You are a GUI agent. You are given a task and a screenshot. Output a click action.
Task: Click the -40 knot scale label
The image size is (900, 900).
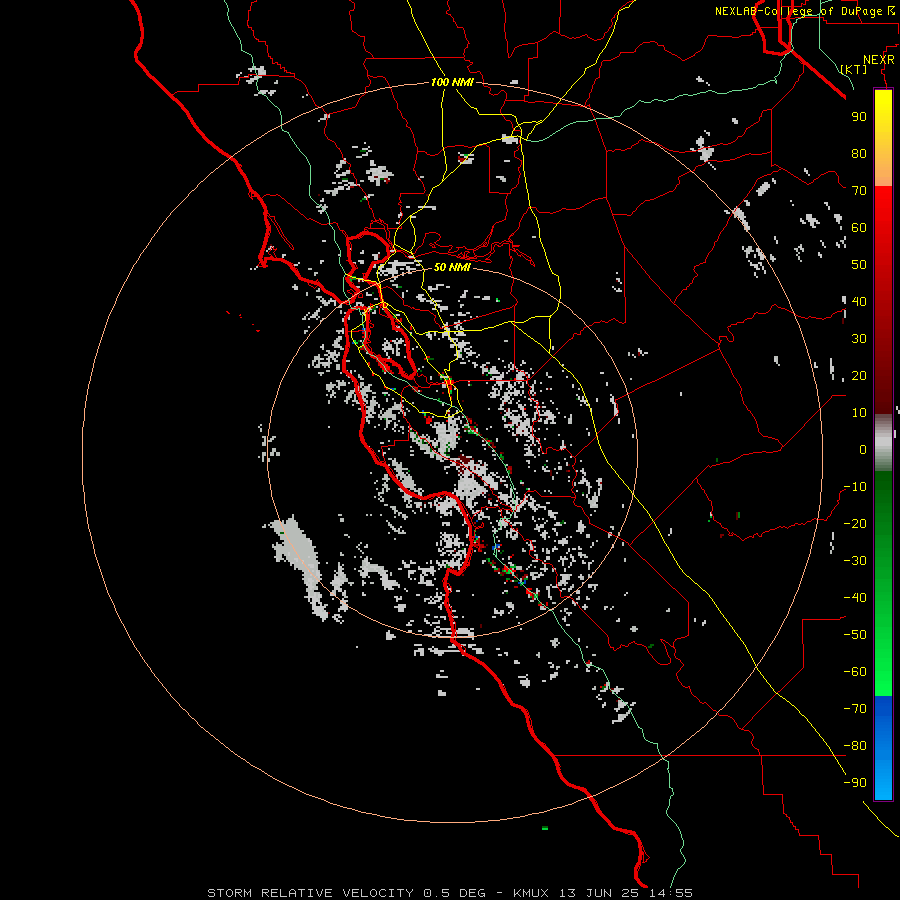pyautogui.click(x=855, y=598)
